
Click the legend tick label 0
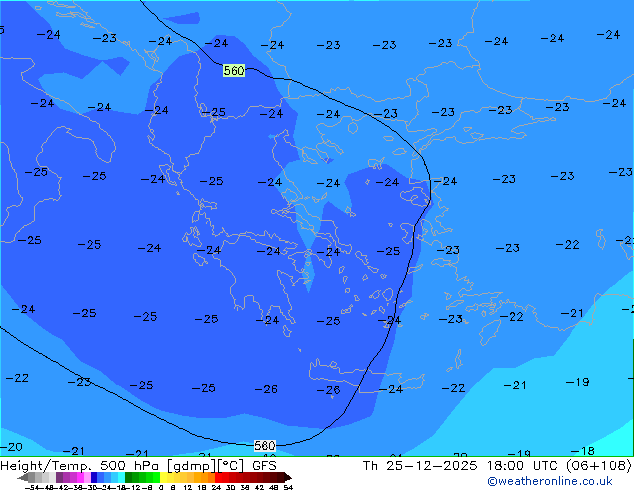point(161,487)
